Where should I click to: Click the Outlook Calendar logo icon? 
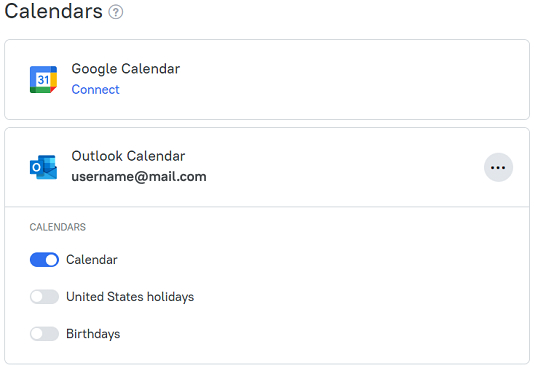[x=43, y=167]
